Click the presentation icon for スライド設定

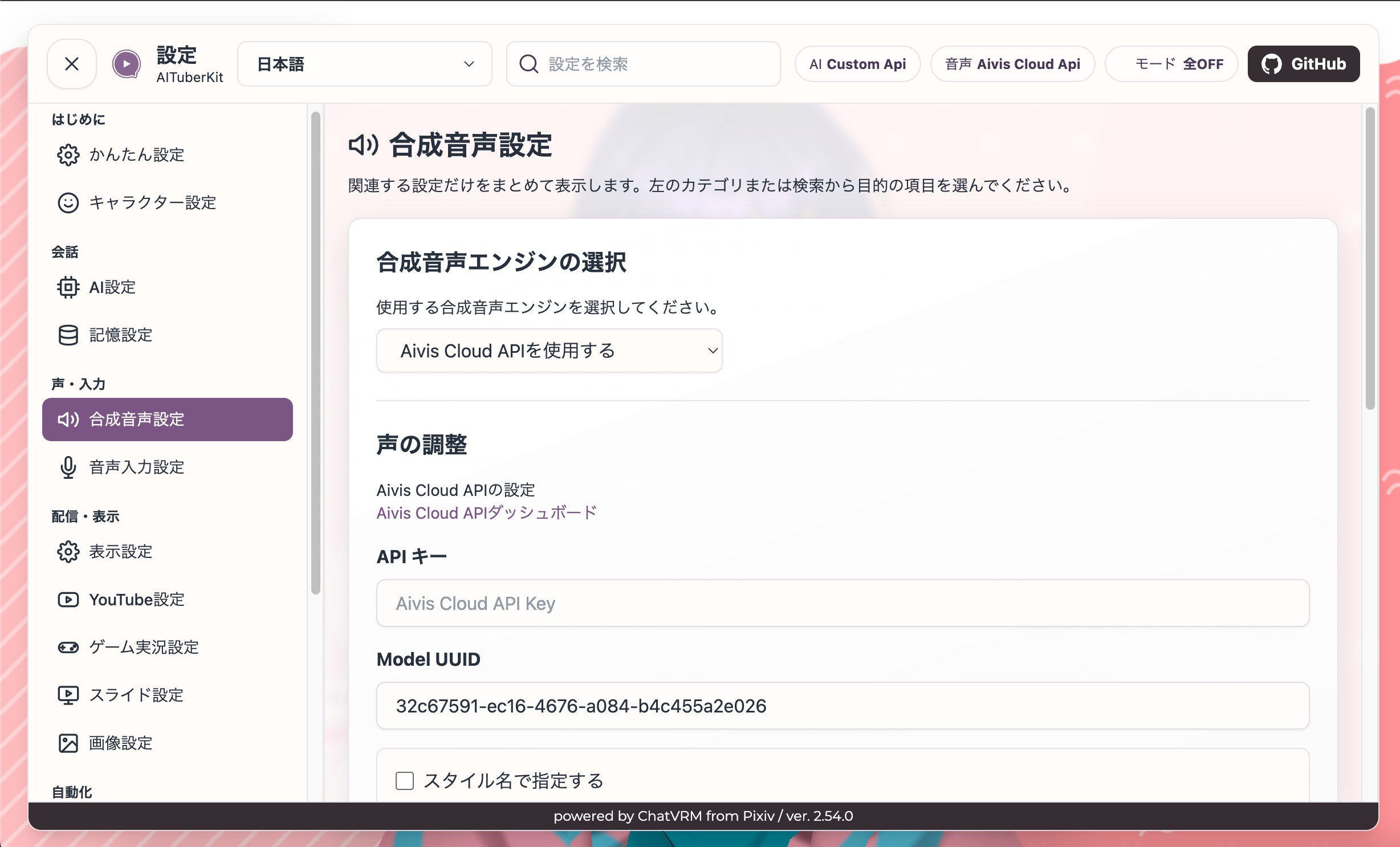[68, 695]
